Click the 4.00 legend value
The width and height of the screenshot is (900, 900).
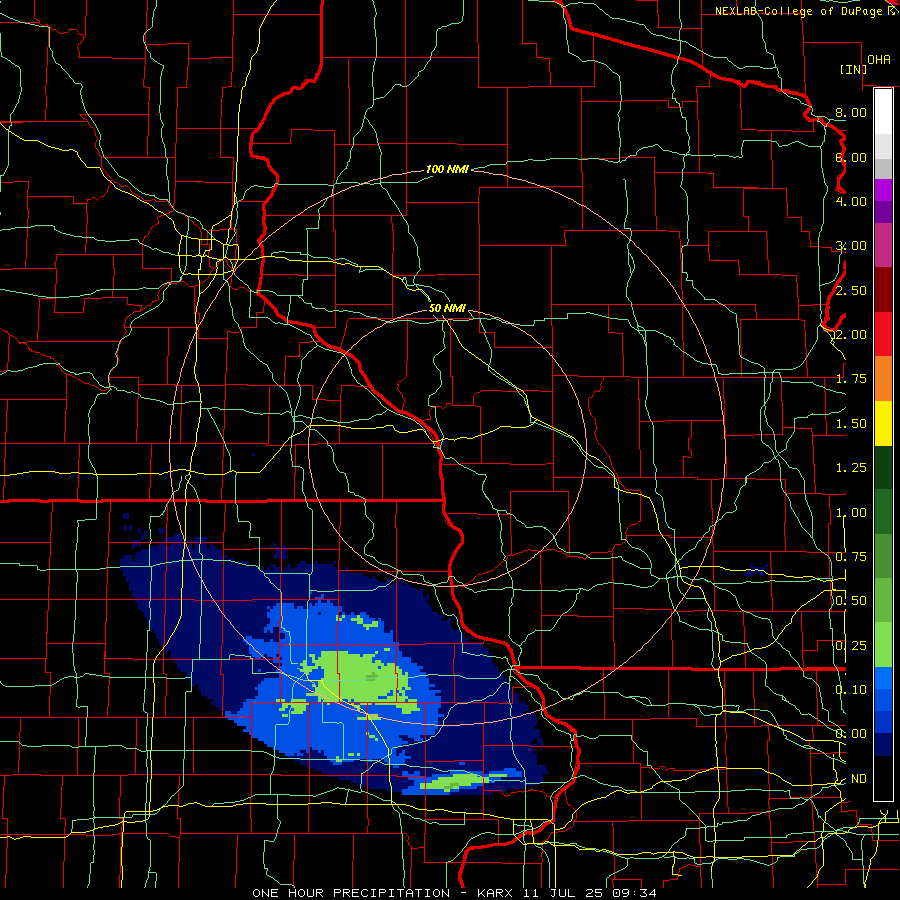851,201
